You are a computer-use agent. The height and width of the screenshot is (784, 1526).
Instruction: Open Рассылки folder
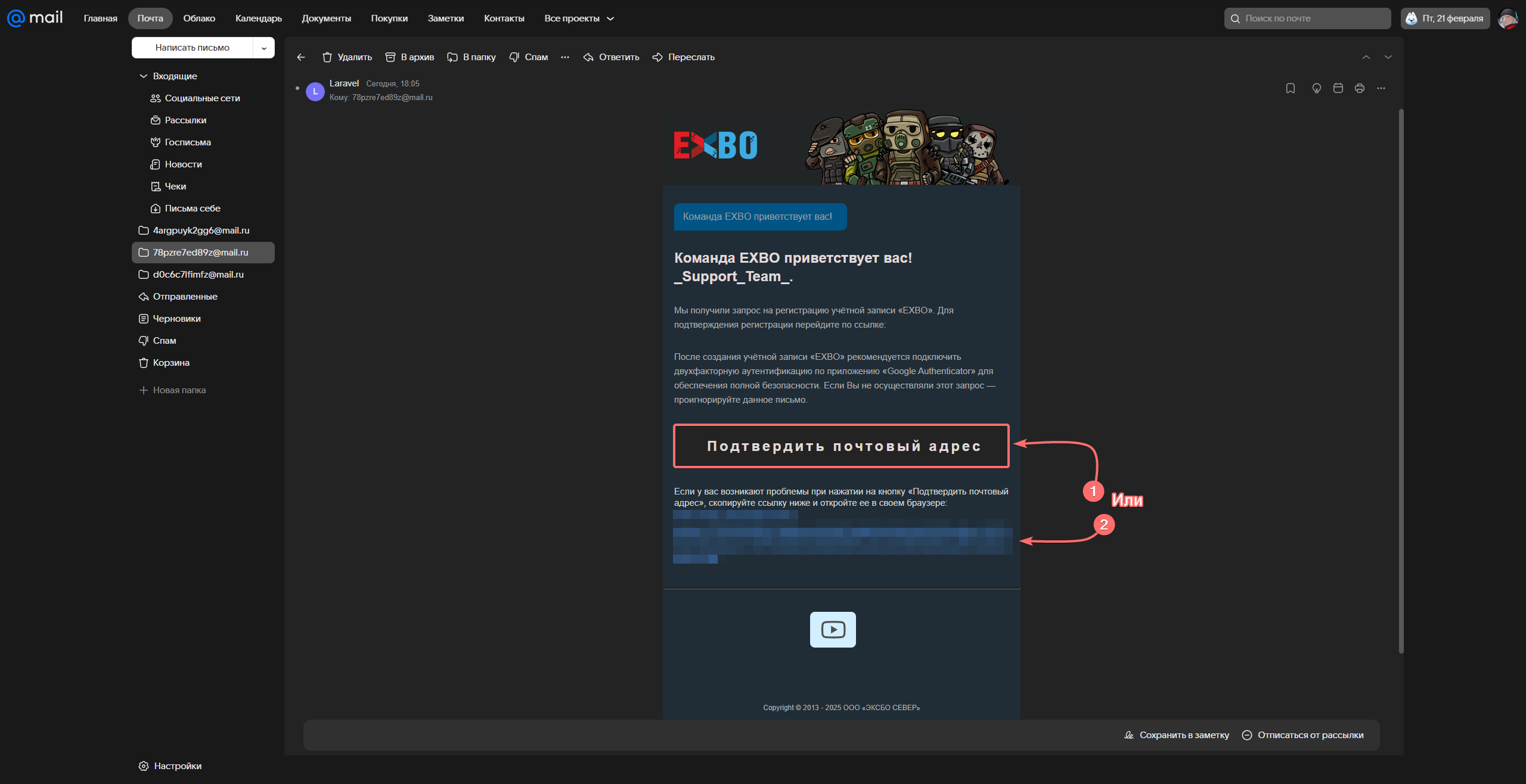(x=203, y=120)
